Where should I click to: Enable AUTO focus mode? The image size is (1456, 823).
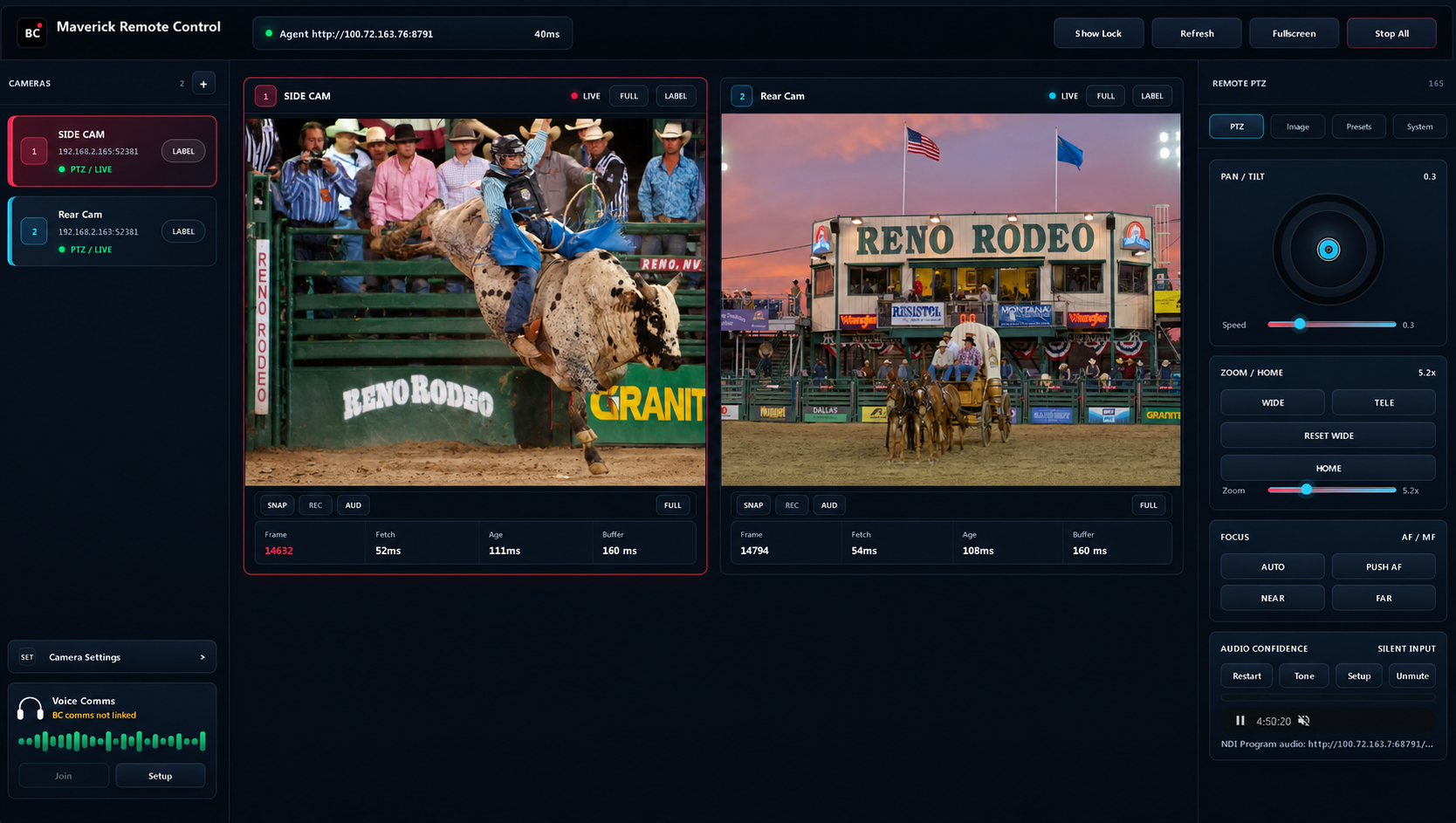pyautogui.click(x=1273, y=567)
